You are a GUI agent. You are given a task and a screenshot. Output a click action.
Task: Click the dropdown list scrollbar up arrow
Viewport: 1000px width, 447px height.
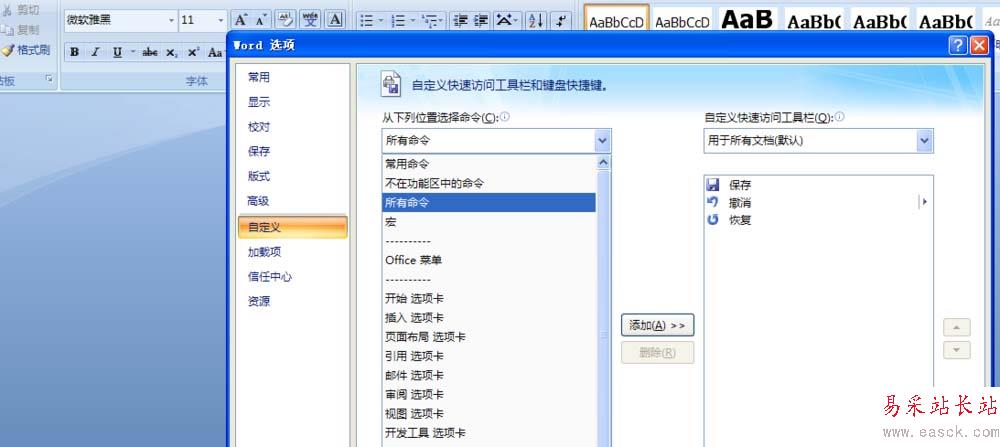(x=603, y=163)
